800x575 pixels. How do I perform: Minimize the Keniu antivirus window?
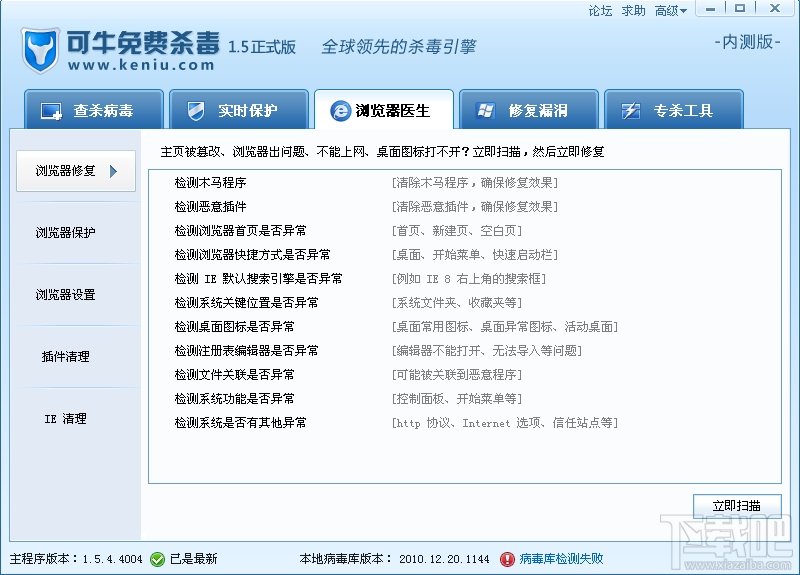tap(710, 9)
